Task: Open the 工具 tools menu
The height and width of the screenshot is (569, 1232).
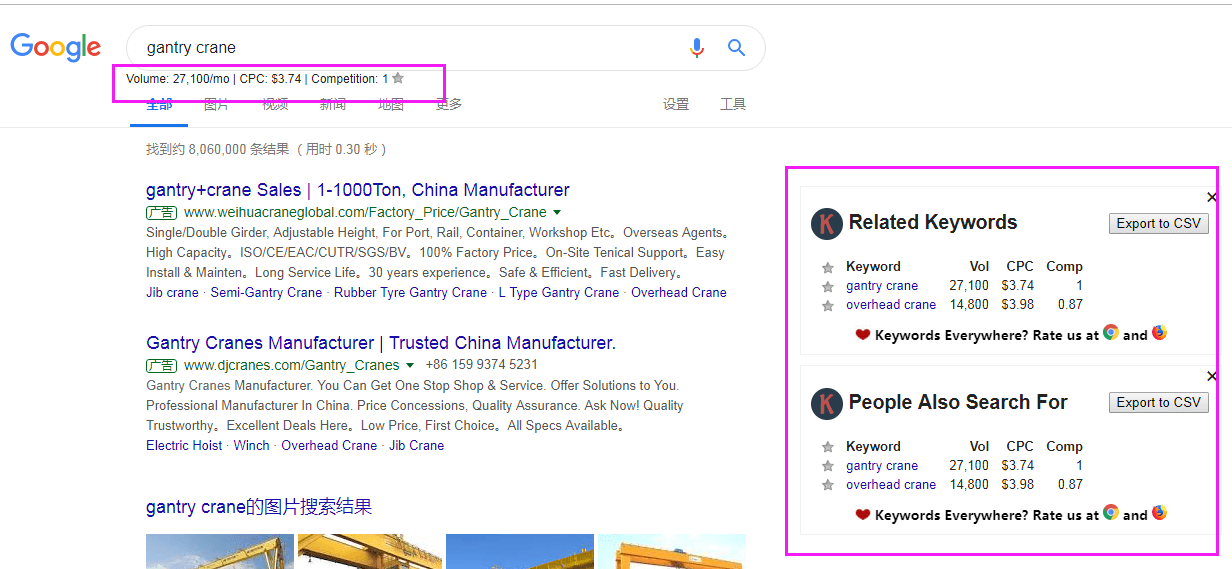Action: [x=733, y=104]
